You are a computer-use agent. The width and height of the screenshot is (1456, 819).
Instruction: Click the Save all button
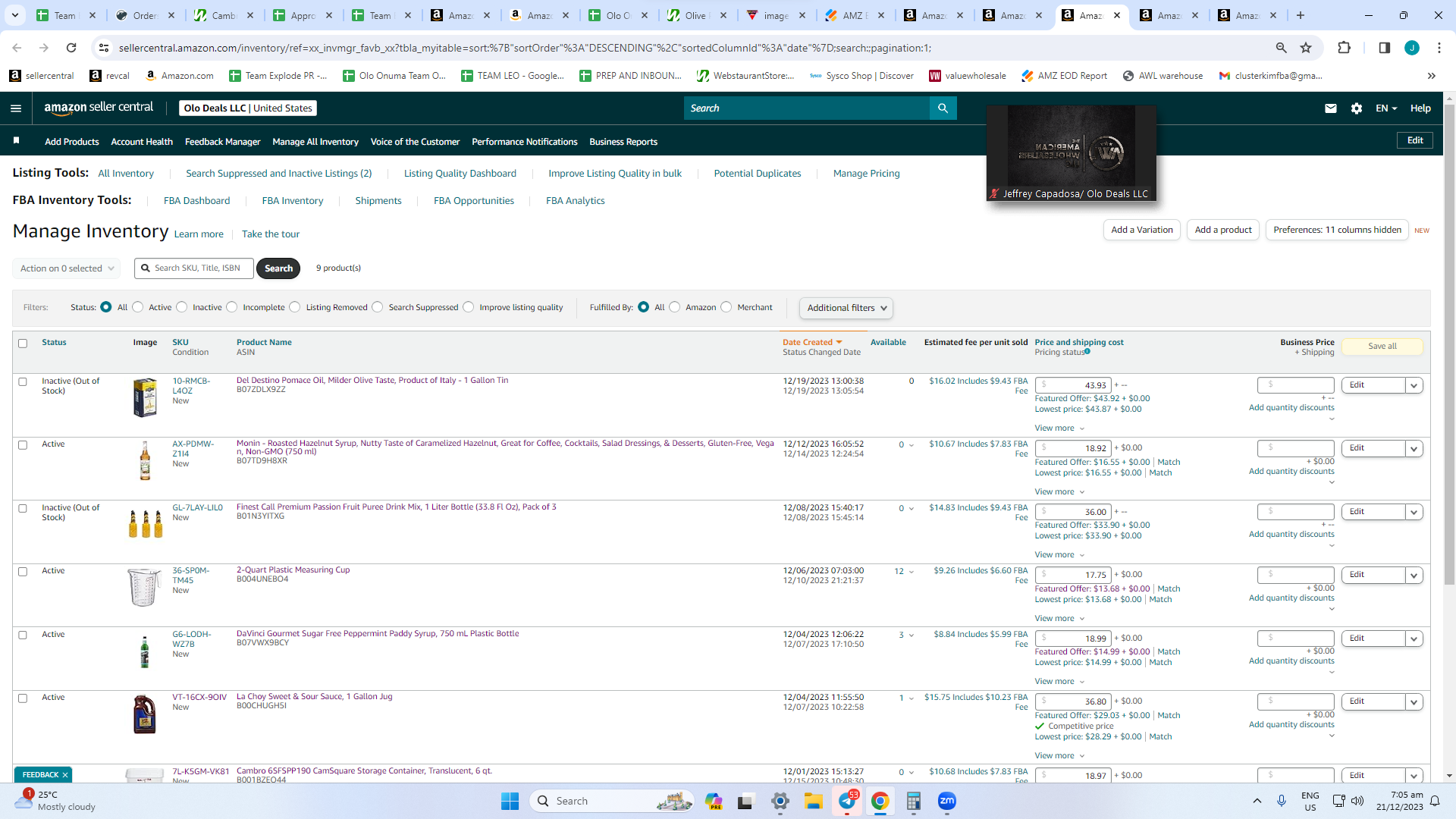[x=1382, y=347]
